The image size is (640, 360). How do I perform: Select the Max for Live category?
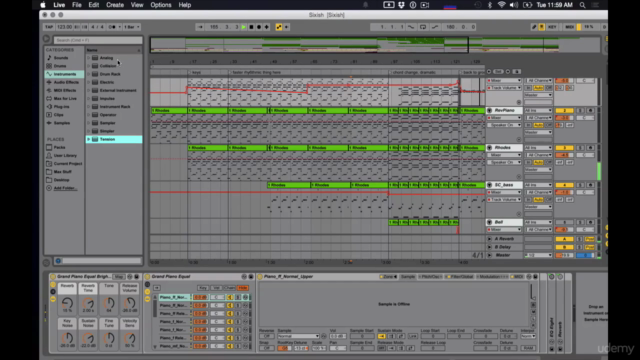click(x=64, y=98)
